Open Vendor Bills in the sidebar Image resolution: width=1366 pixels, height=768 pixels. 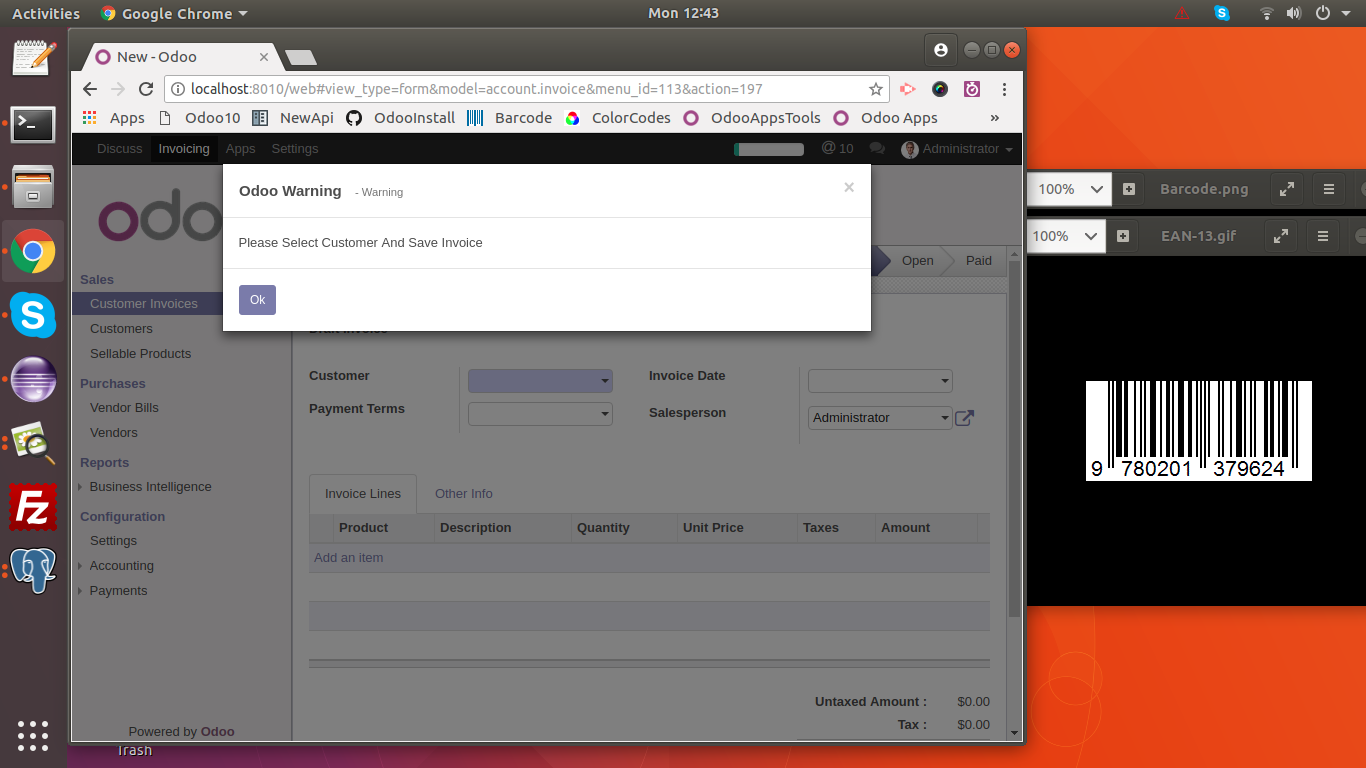click(x=124, y=407)
